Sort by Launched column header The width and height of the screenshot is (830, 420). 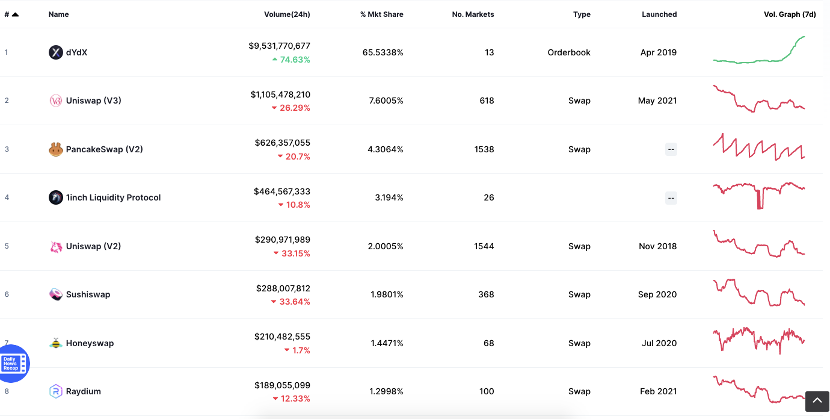click(659, 14)
